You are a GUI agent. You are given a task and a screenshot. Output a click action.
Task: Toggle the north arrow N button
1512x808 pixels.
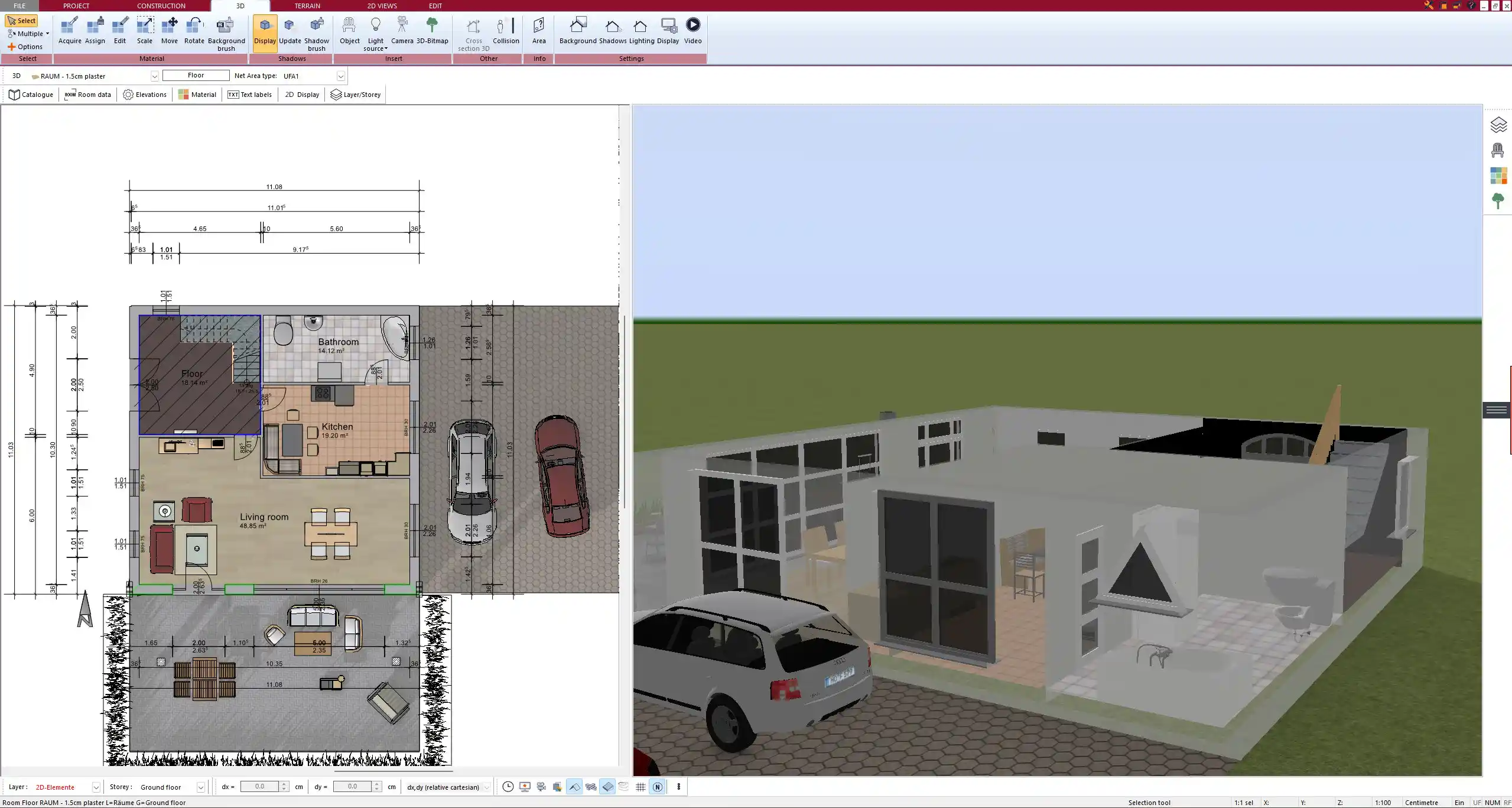coord(658,787)
